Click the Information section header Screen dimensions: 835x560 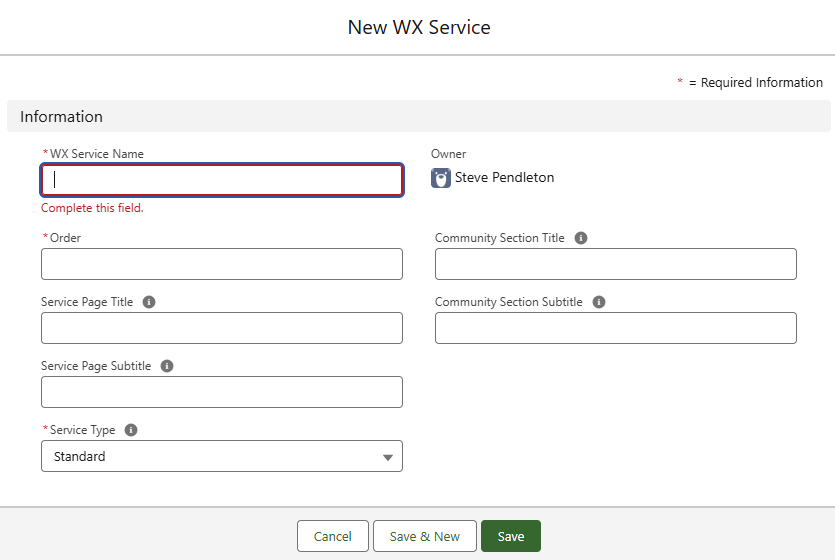pos(61,117)
